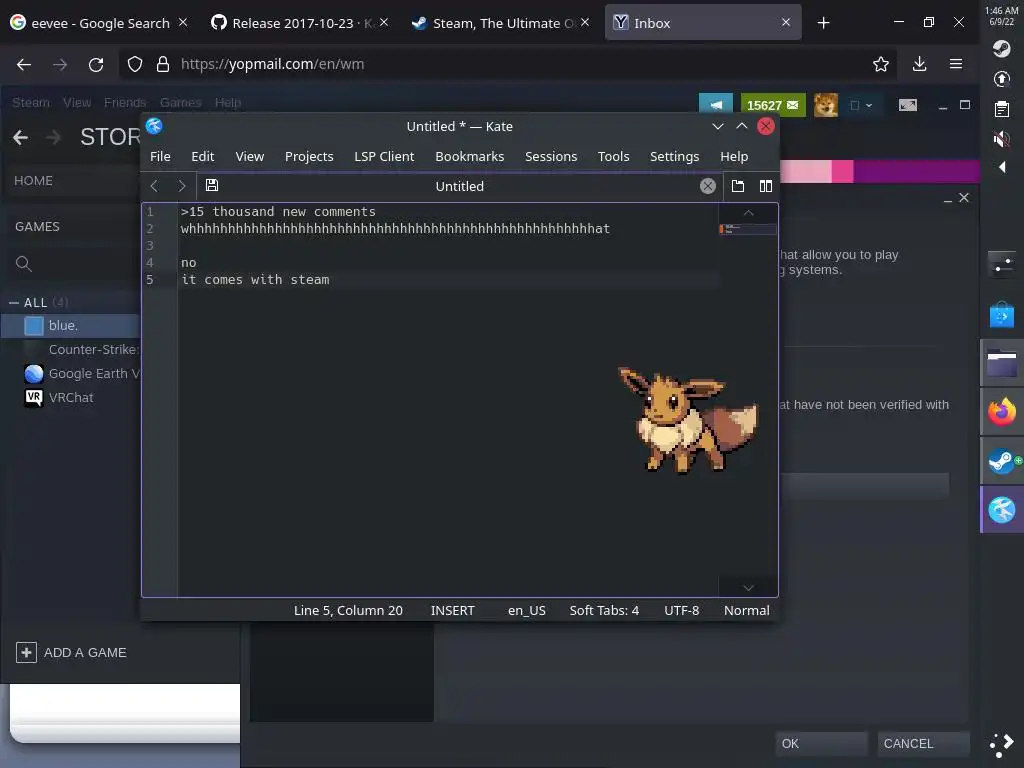The image size is (1024, 768).
Task: Bookmark this page with the star icon
Action: [x=880, y=64]
